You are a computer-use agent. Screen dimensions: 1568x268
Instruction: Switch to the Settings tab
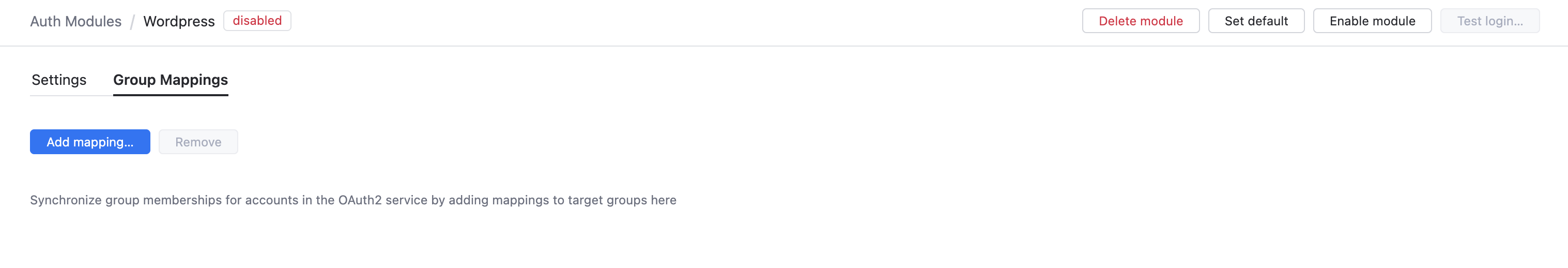(59, 80)
